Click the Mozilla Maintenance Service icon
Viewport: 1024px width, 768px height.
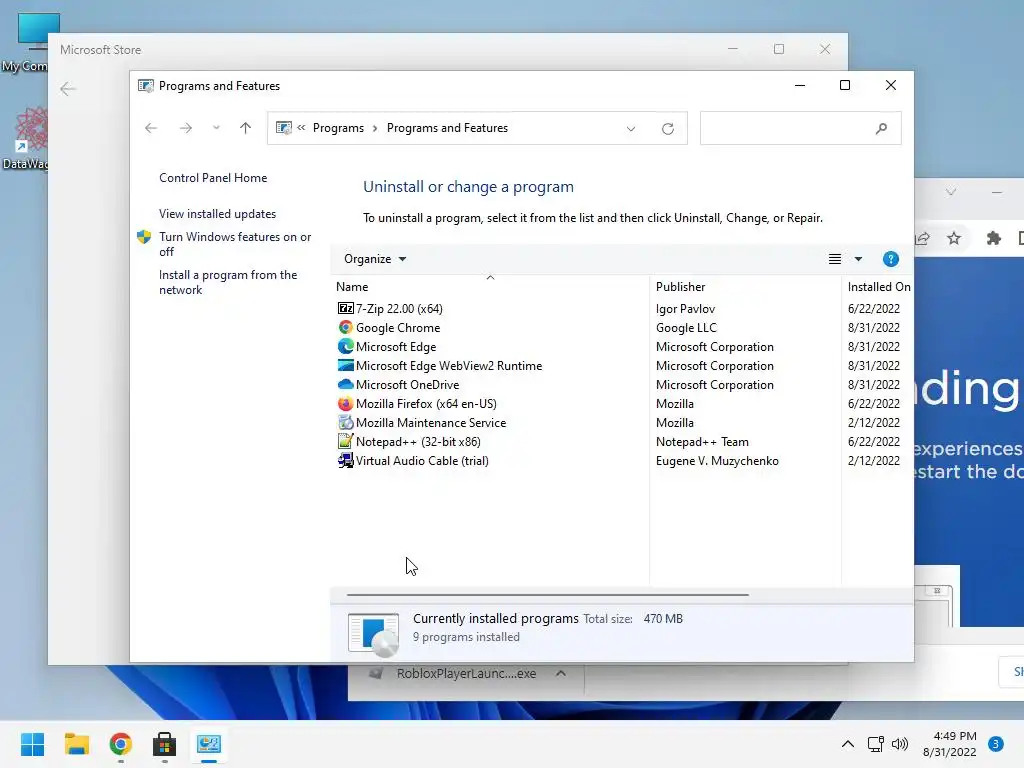345,423
